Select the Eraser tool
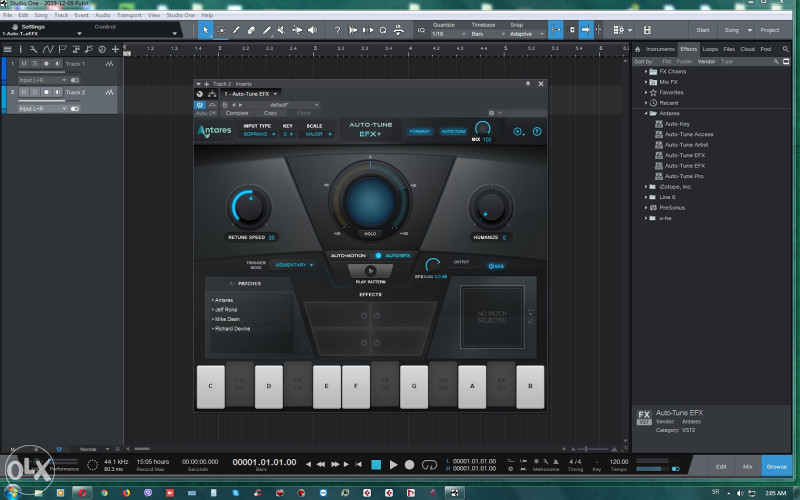Image resolution: width=800 pixels, height=500 pixels. pos(251,30)
